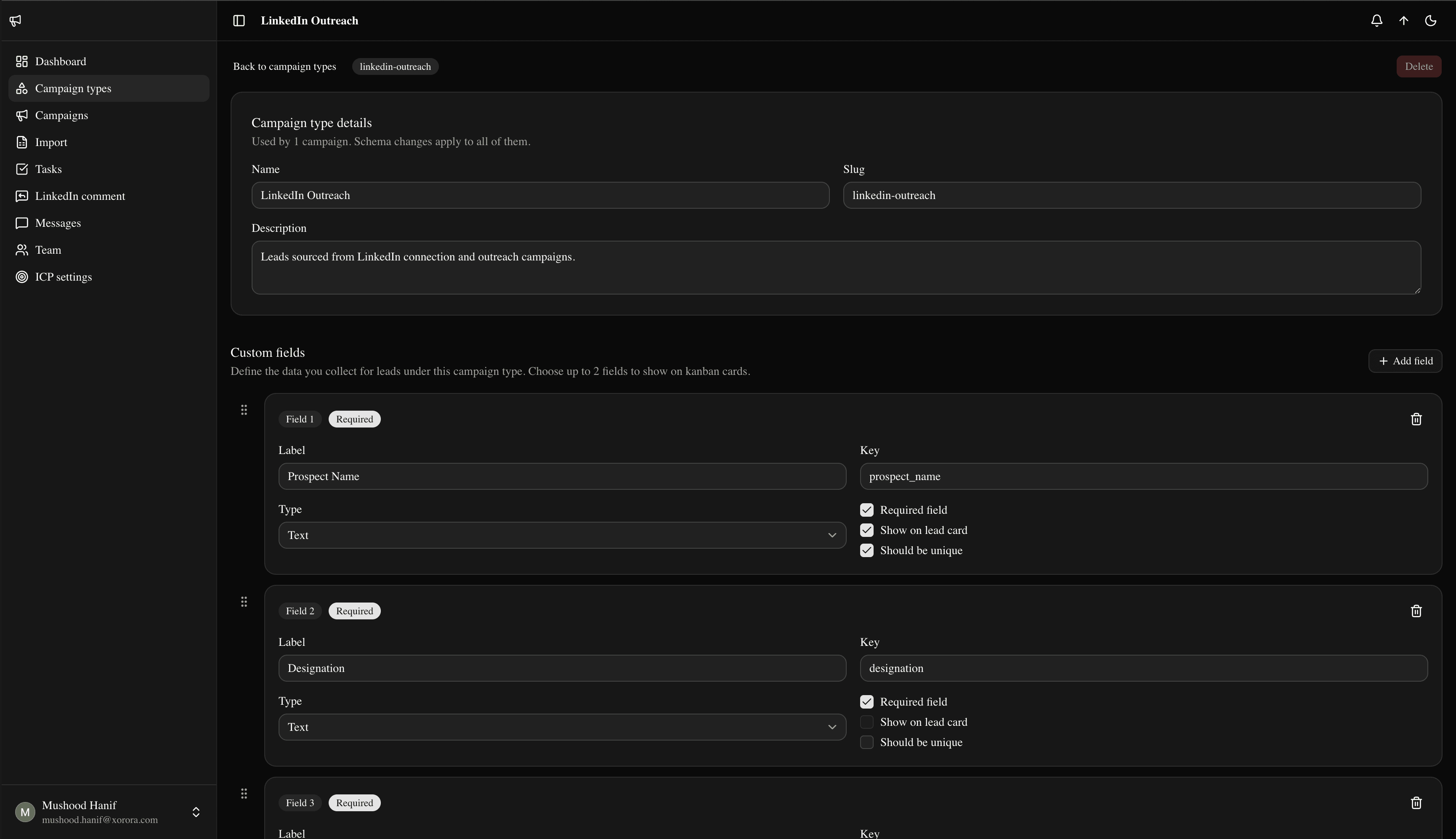Delete Field 2 with trash icon
The width and height of the screenshot is (1456, 839).
pos(1416,611)
